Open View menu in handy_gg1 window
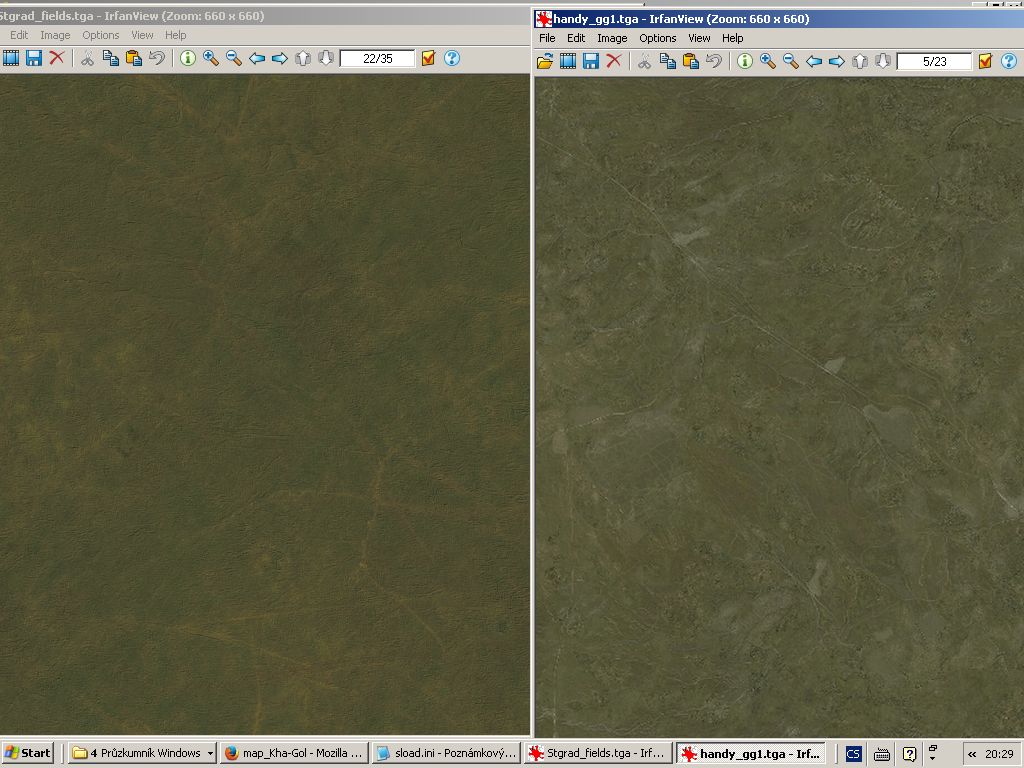The width and height of the screenshot is (1024, 768). click(699, 39)
